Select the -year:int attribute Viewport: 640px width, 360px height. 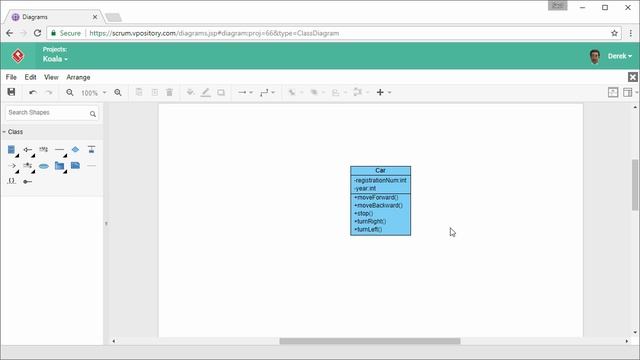(x=365, y=189)
